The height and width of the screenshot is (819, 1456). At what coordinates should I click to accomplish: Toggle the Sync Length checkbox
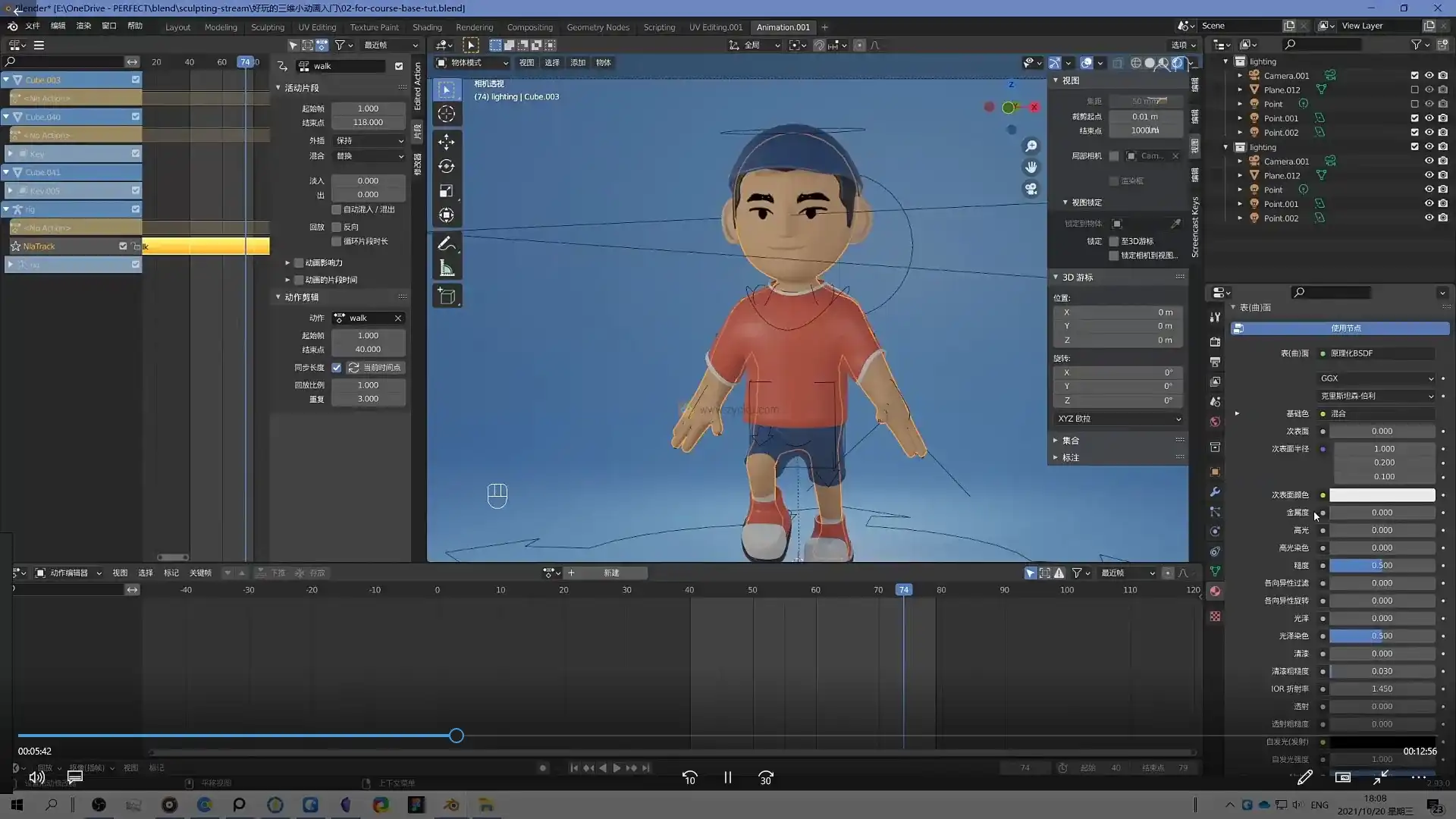[337, 367]
